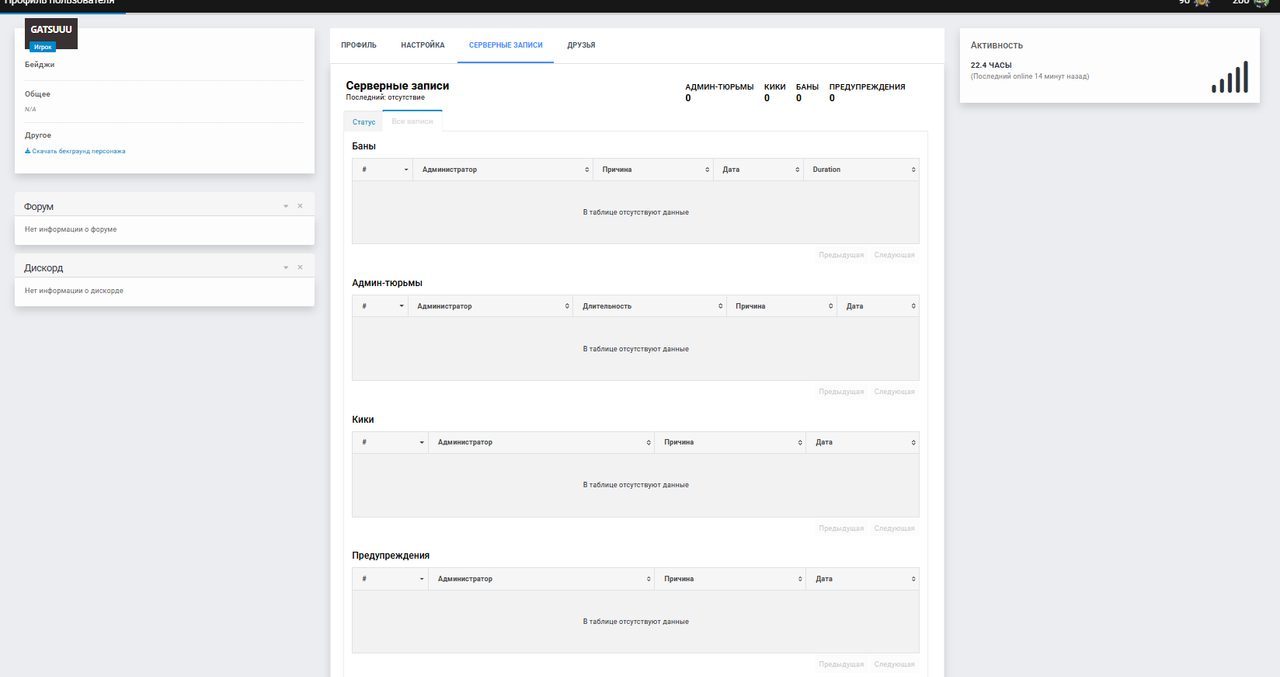Viewport: 1280px width, 677px height.
Task: Click Предыдущая under the Кики table
Action: point(841,528)
